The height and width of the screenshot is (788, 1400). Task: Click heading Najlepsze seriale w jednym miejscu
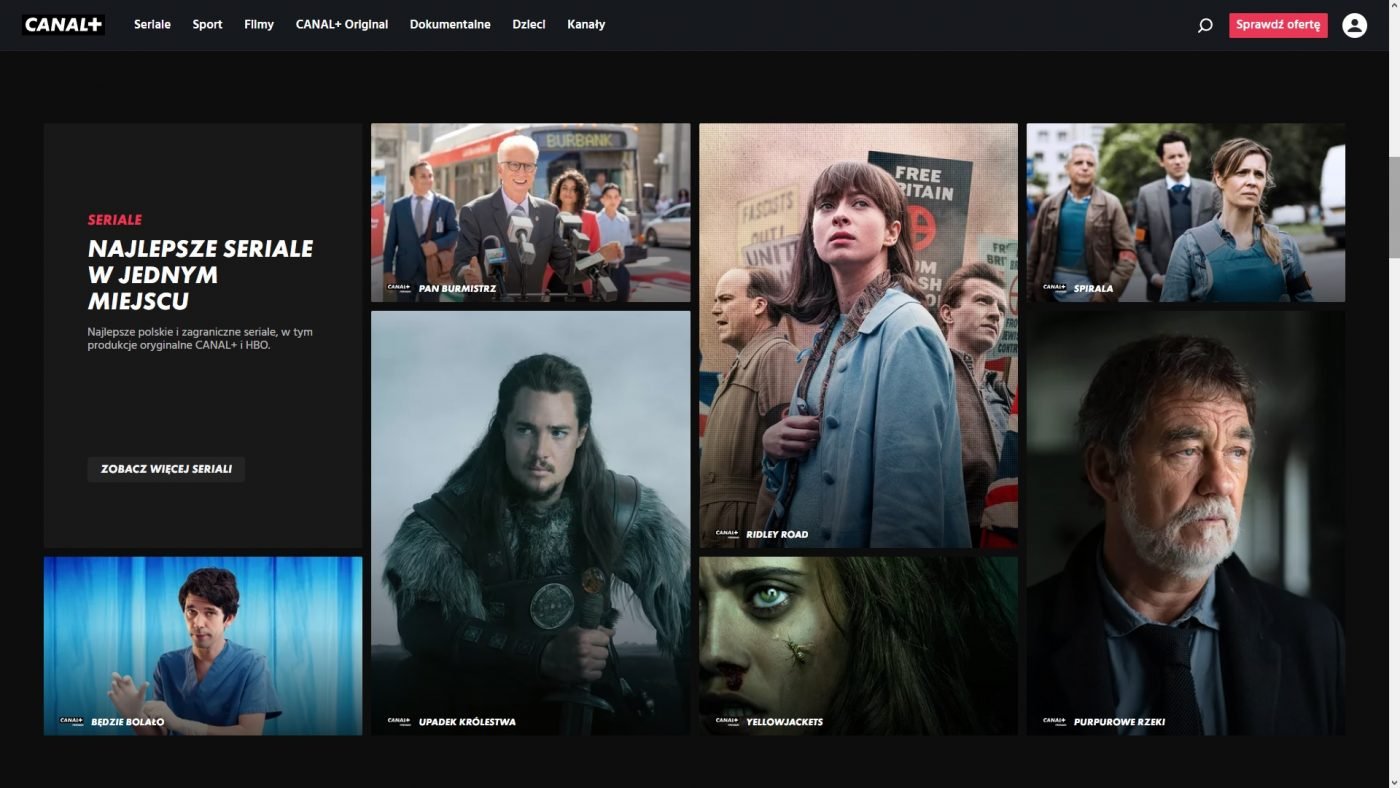pos(200,275)
